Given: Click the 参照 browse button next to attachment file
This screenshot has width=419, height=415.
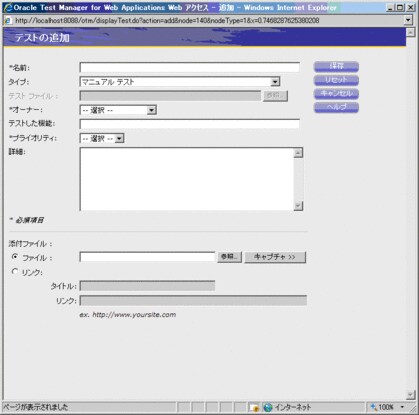Looking at the screenshot, I should [x=229, y=257].
